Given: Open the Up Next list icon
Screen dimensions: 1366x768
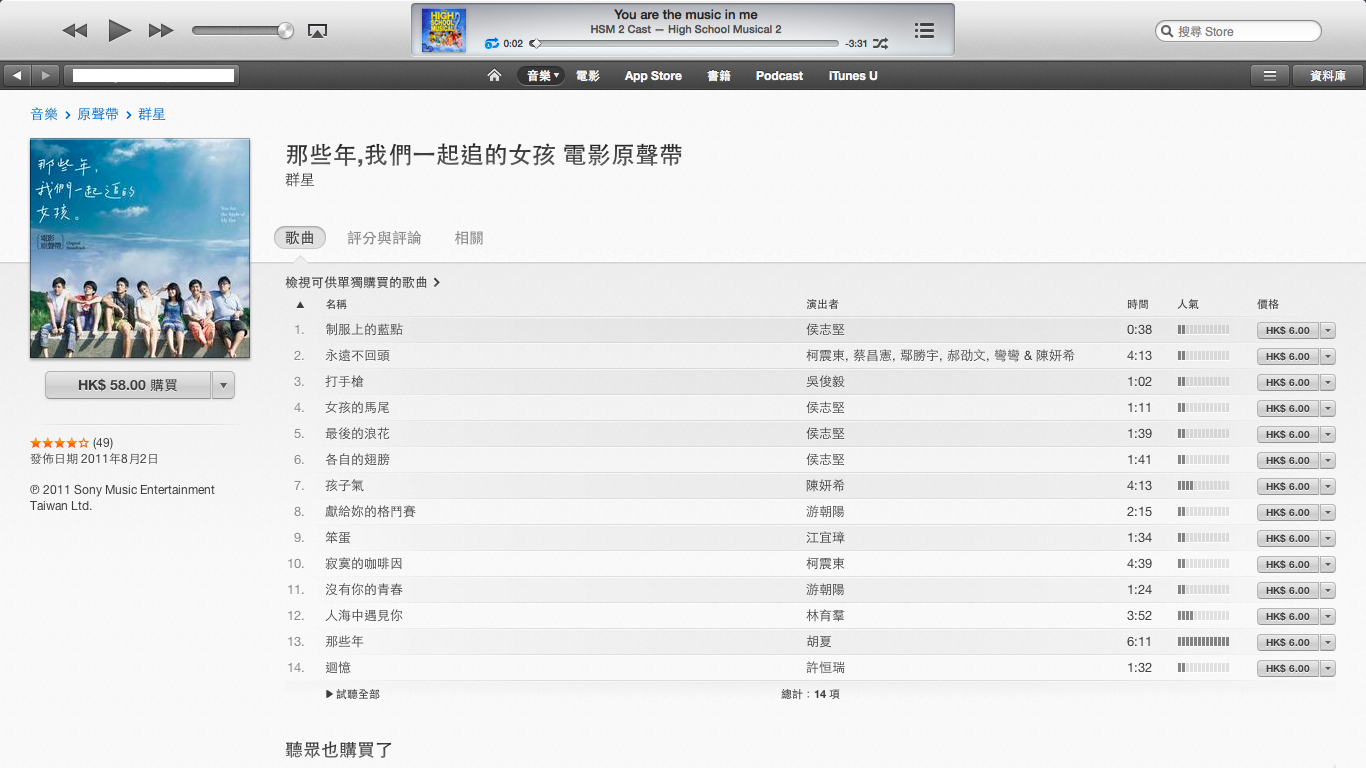Looking at the screenshot, I should click(924, 31).
